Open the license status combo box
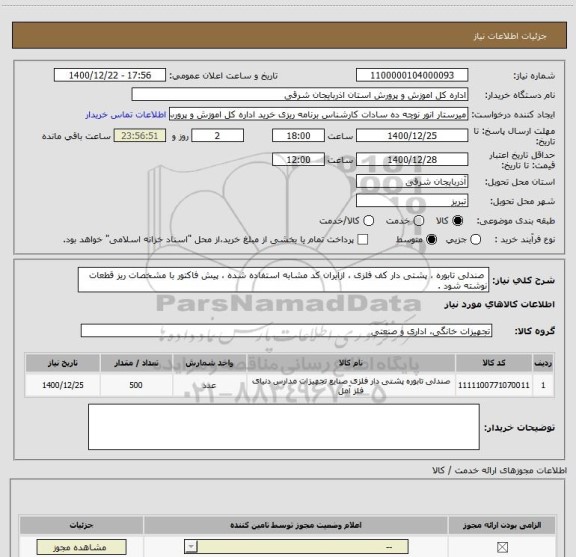Screen dimensions: 576x557 296,547
